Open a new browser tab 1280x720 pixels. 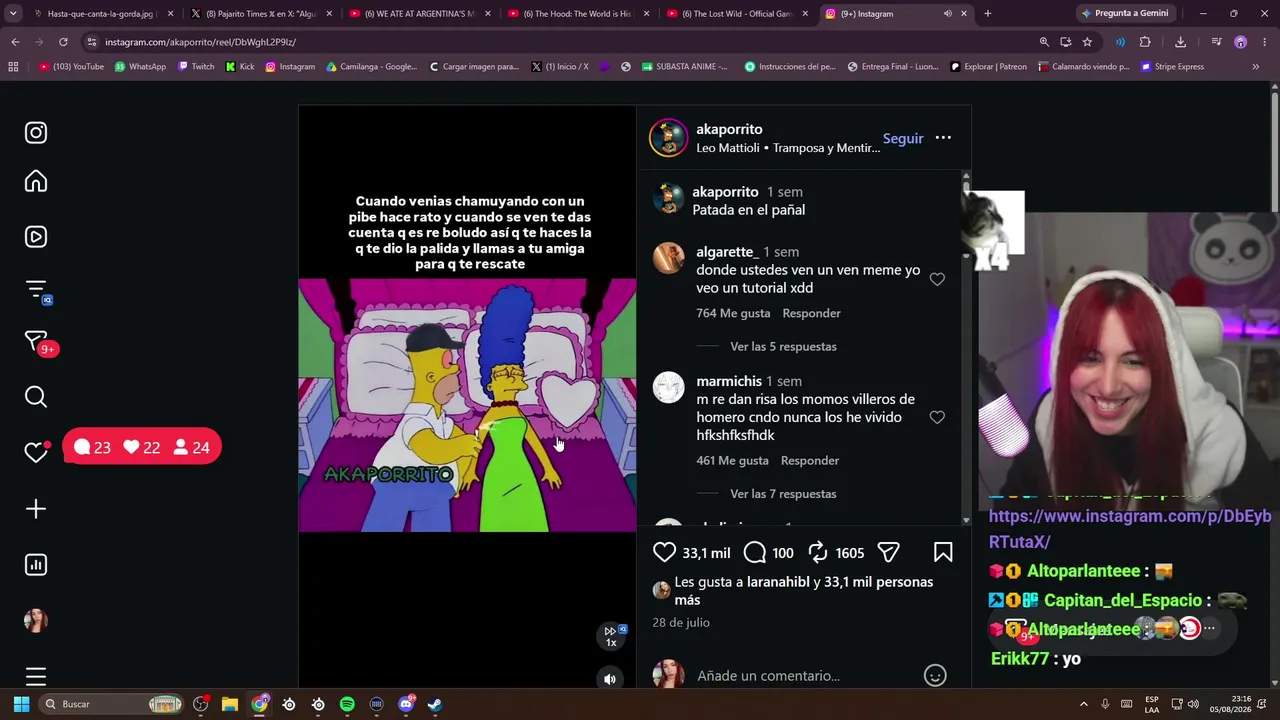[988, 14]
